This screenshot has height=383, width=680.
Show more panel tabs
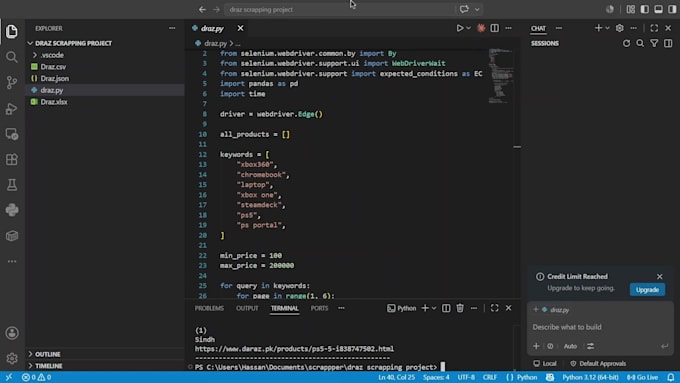click(341, 308)
